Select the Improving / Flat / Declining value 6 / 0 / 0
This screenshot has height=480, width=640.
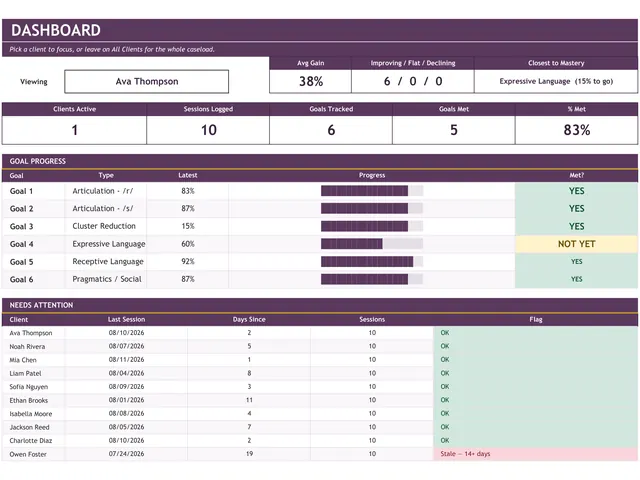click(x=413, y=81)
